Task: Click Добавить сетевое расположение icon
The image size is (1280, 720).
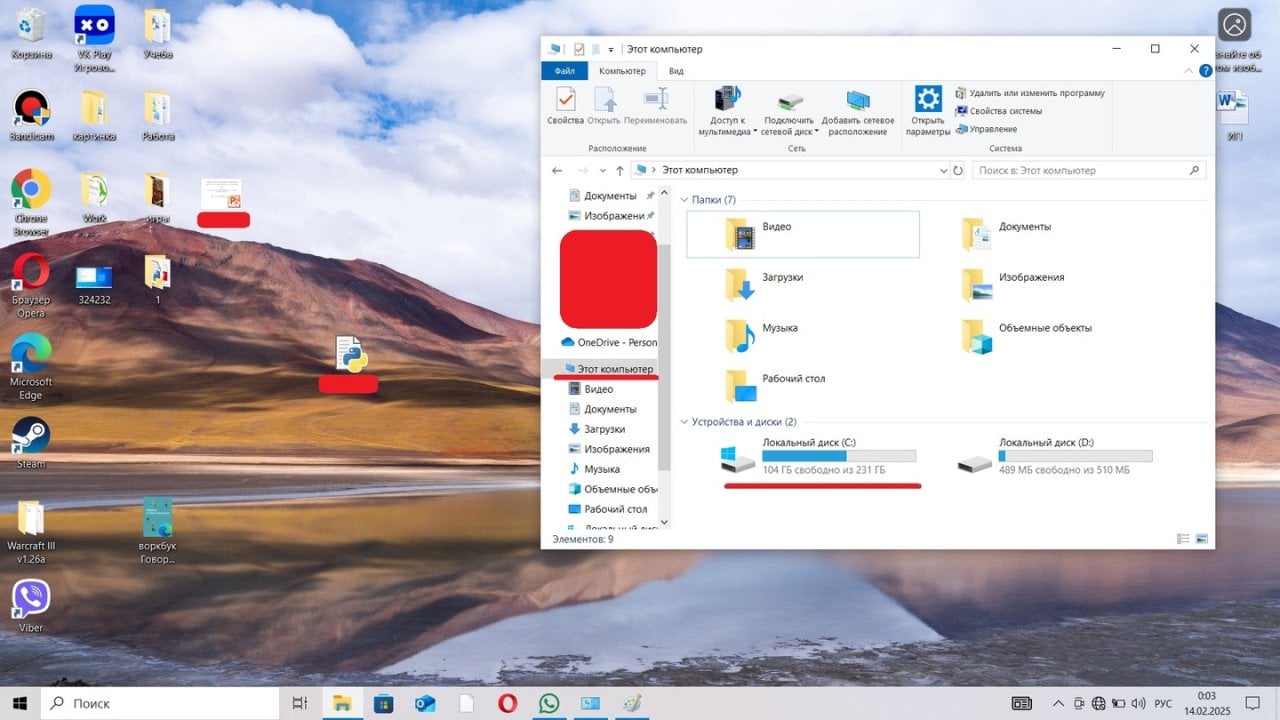Action: tap(858, 111)
